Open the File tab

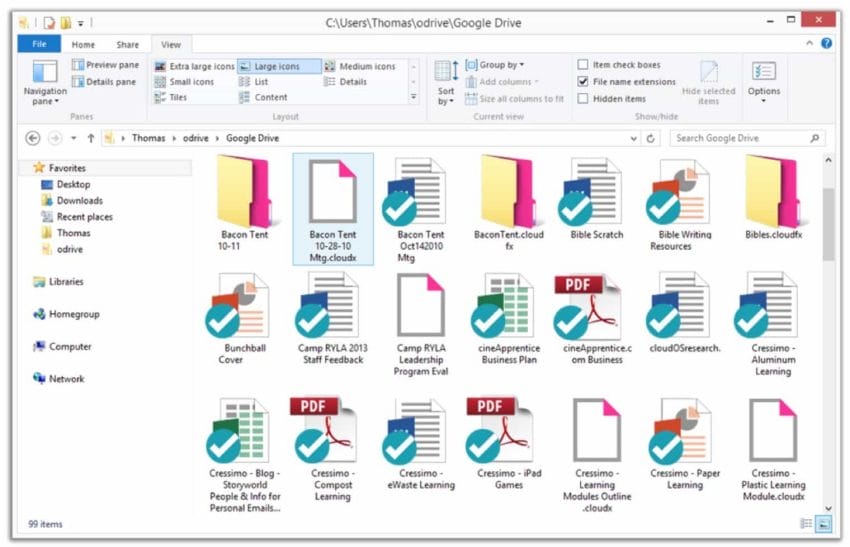[x=39, y=44]
